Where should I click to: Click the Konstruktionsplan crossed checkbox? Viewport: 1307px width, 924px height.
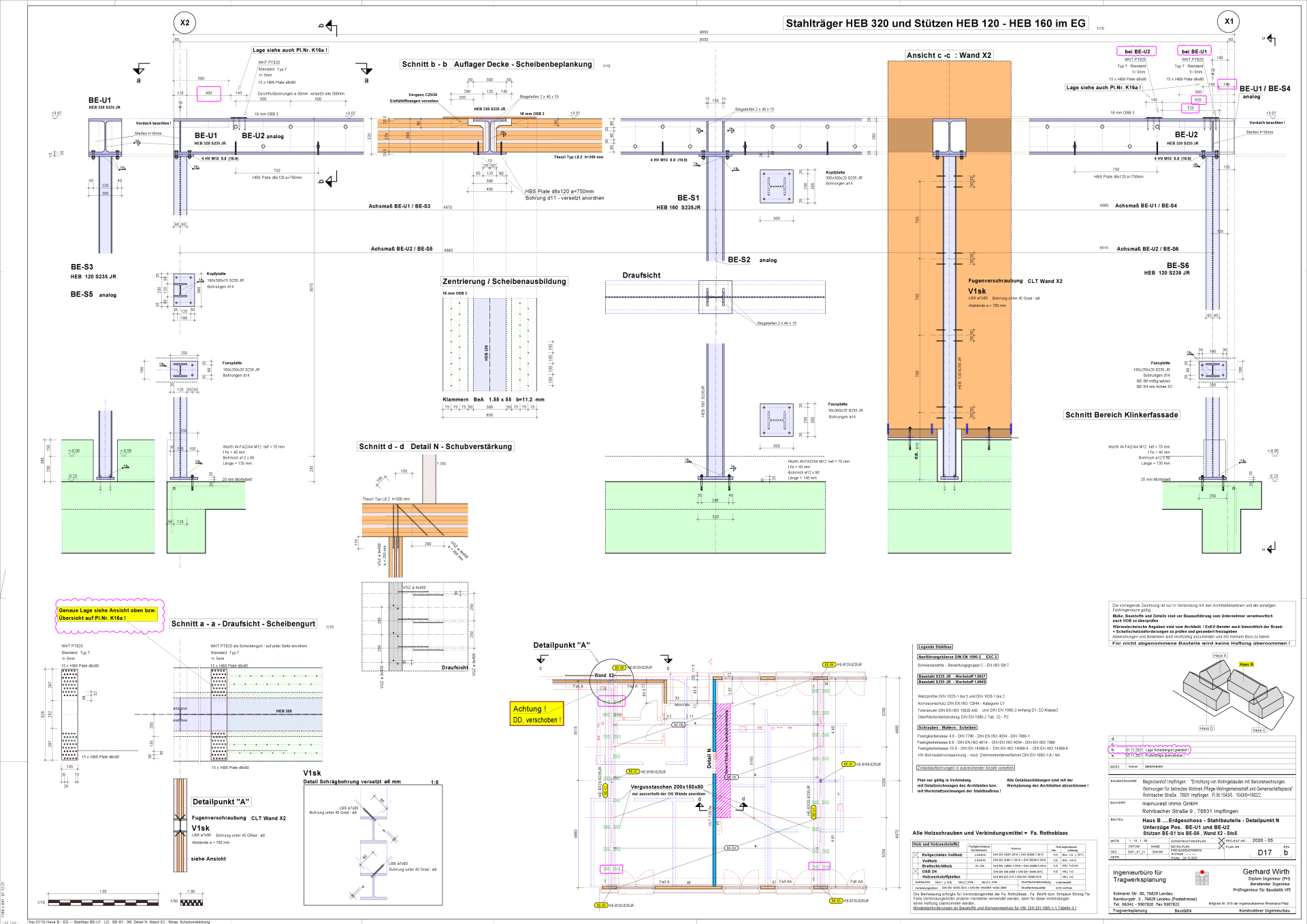1221,841
